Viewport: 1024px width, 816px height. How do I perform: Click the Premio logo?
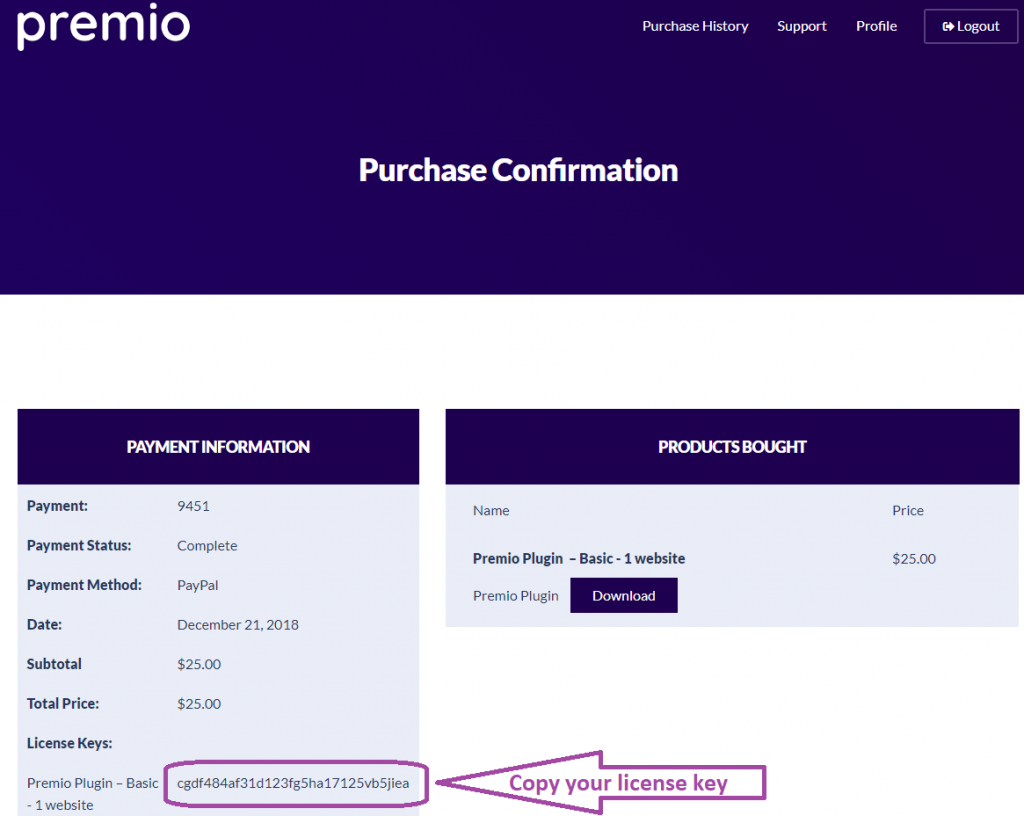pyautogui.click(x=102, y=27)
